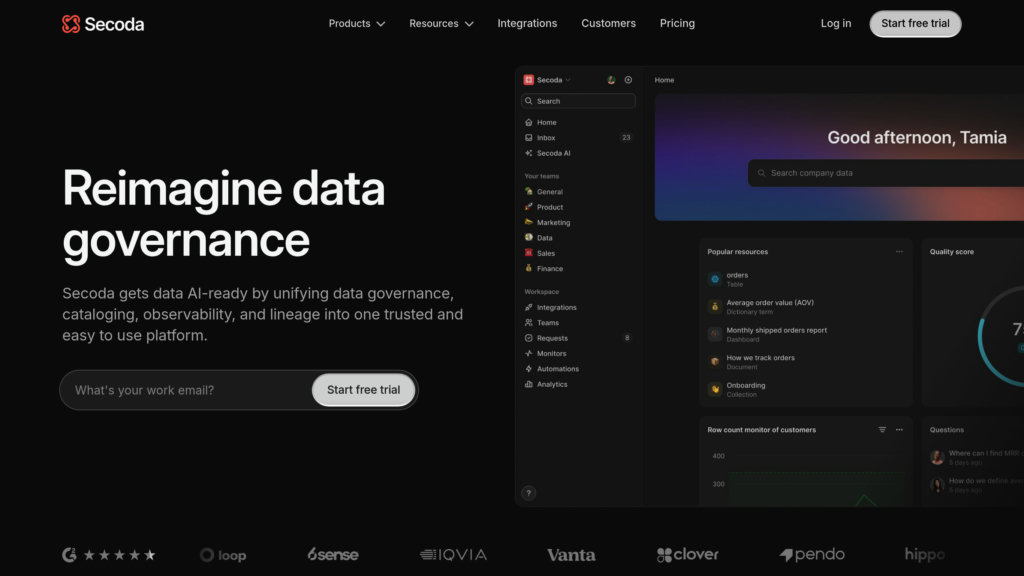
Task: Click the Log in link
Action: click(835, 24)
